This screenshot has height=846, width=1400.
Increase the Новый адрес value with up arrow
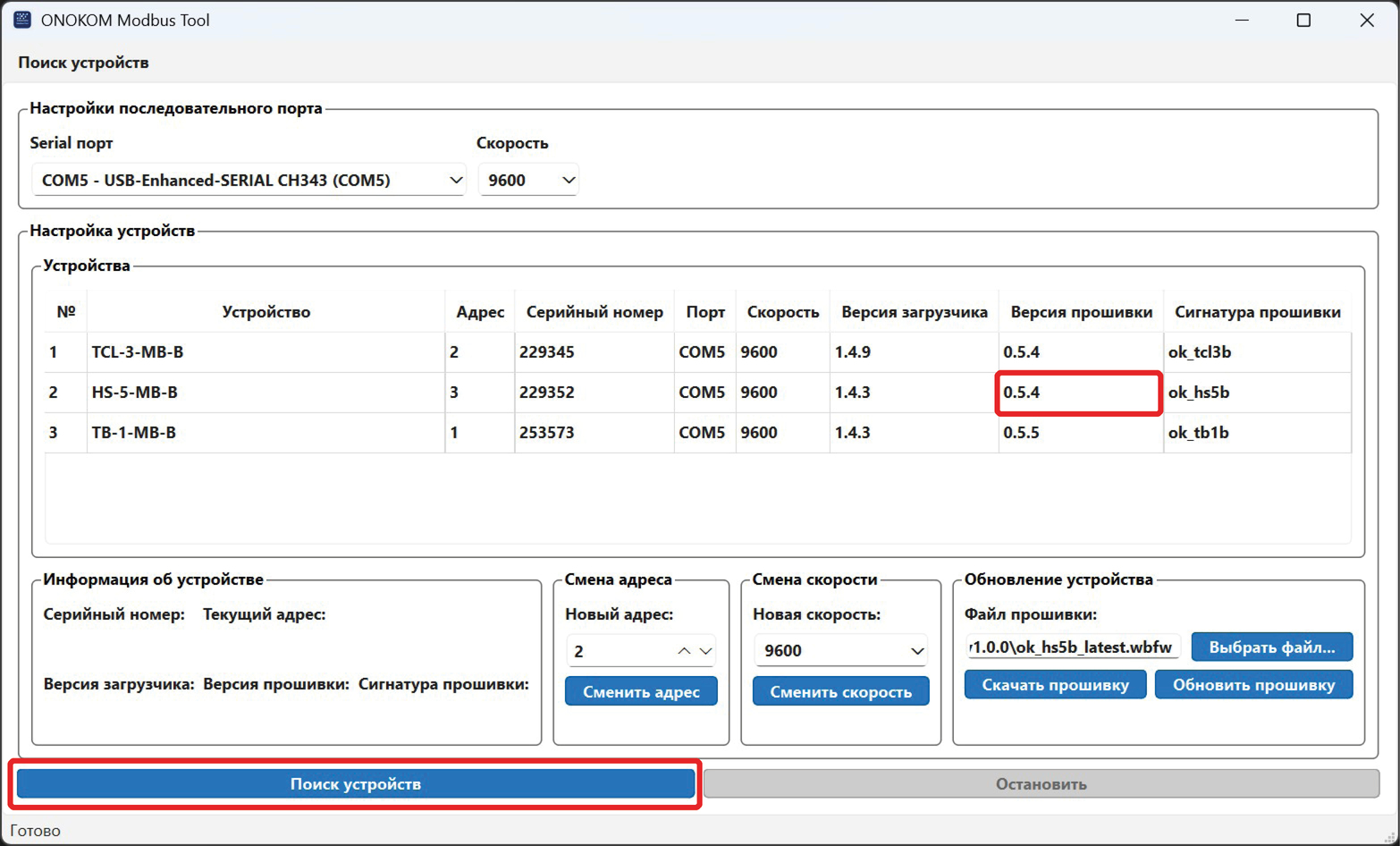(684, 651)
